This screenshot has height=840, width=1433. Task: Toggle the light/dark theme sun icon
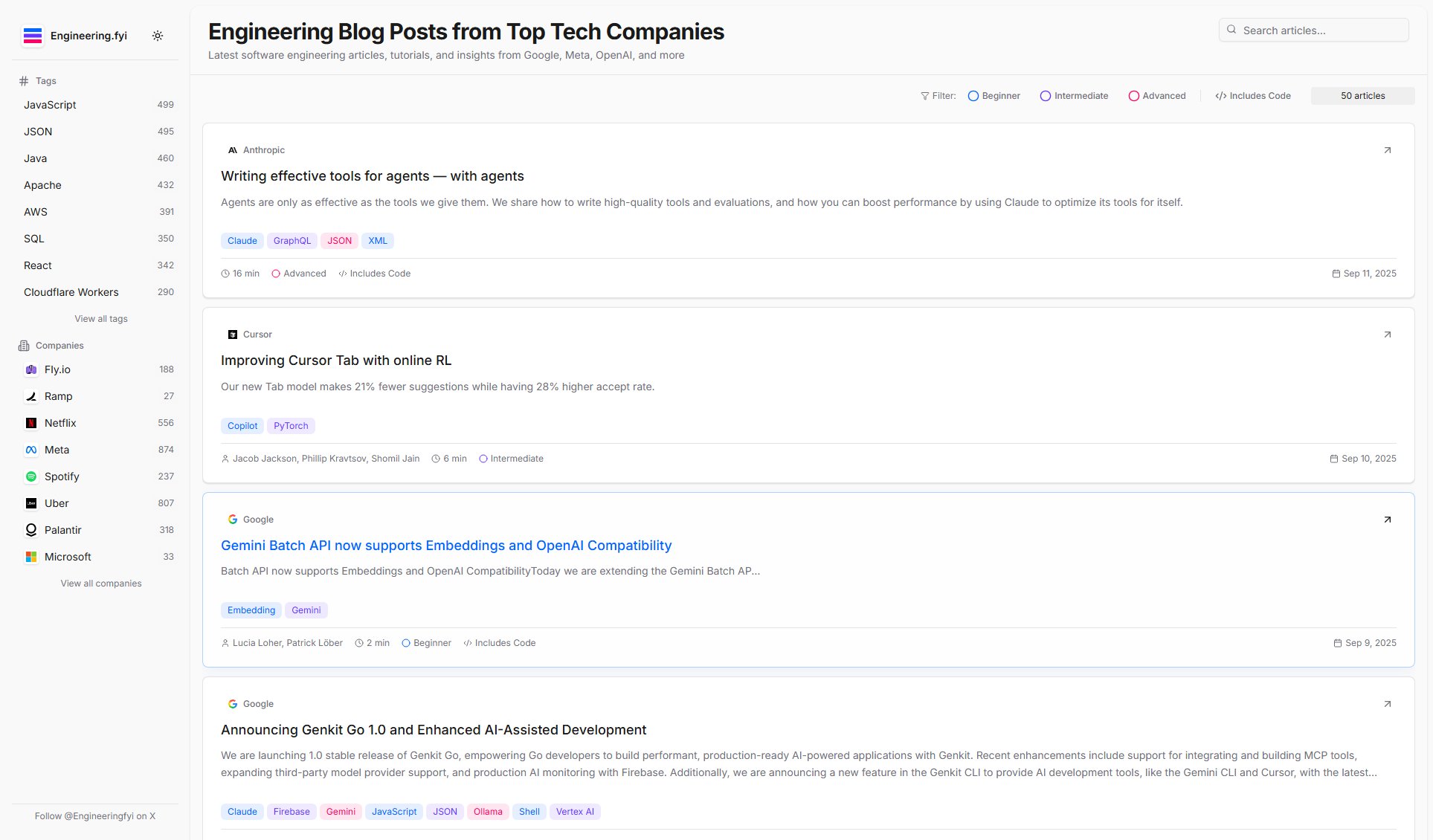[x=158, y=36]
